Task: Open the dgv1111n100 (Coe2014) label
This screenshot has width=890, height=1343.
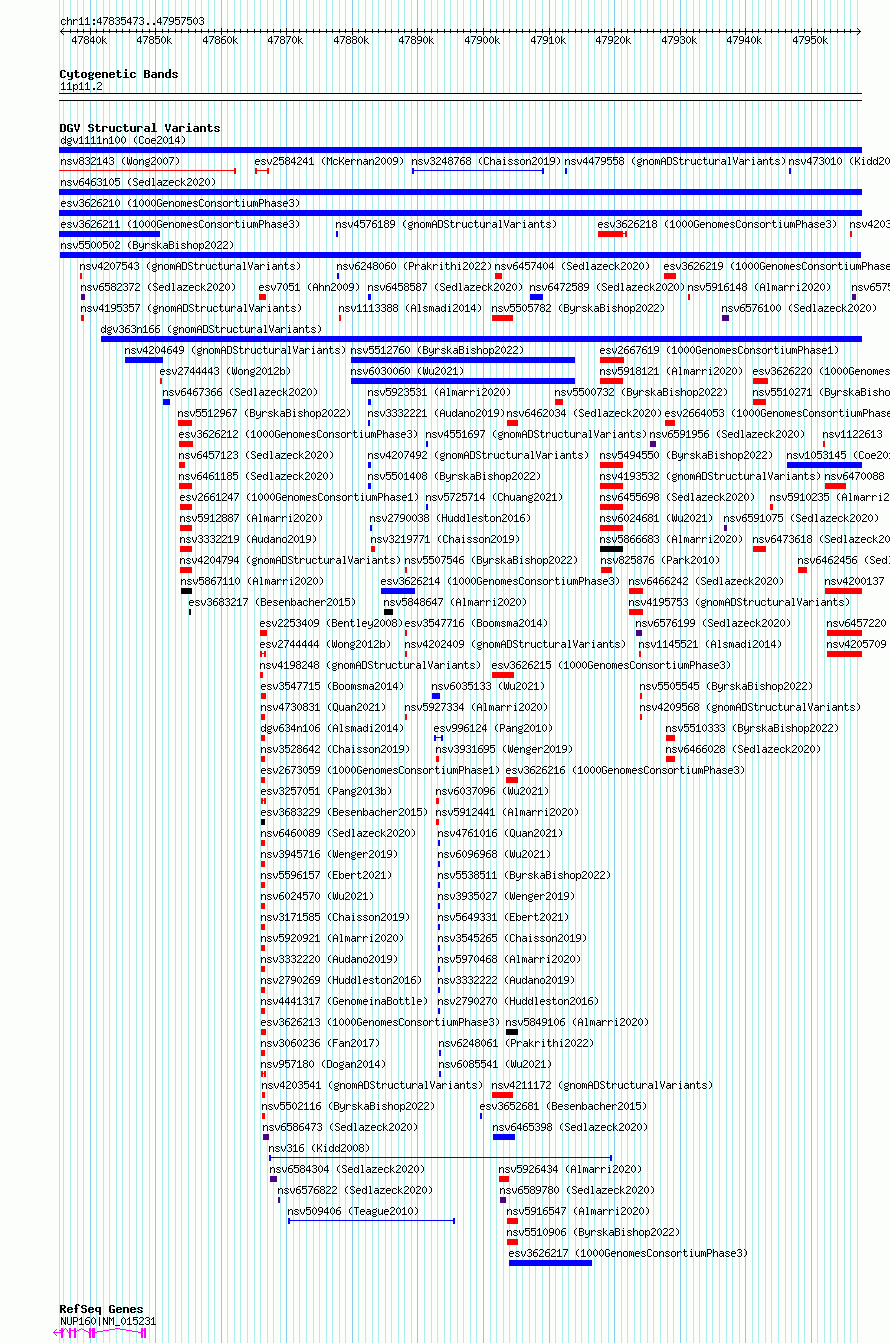Action: [123, 140]
